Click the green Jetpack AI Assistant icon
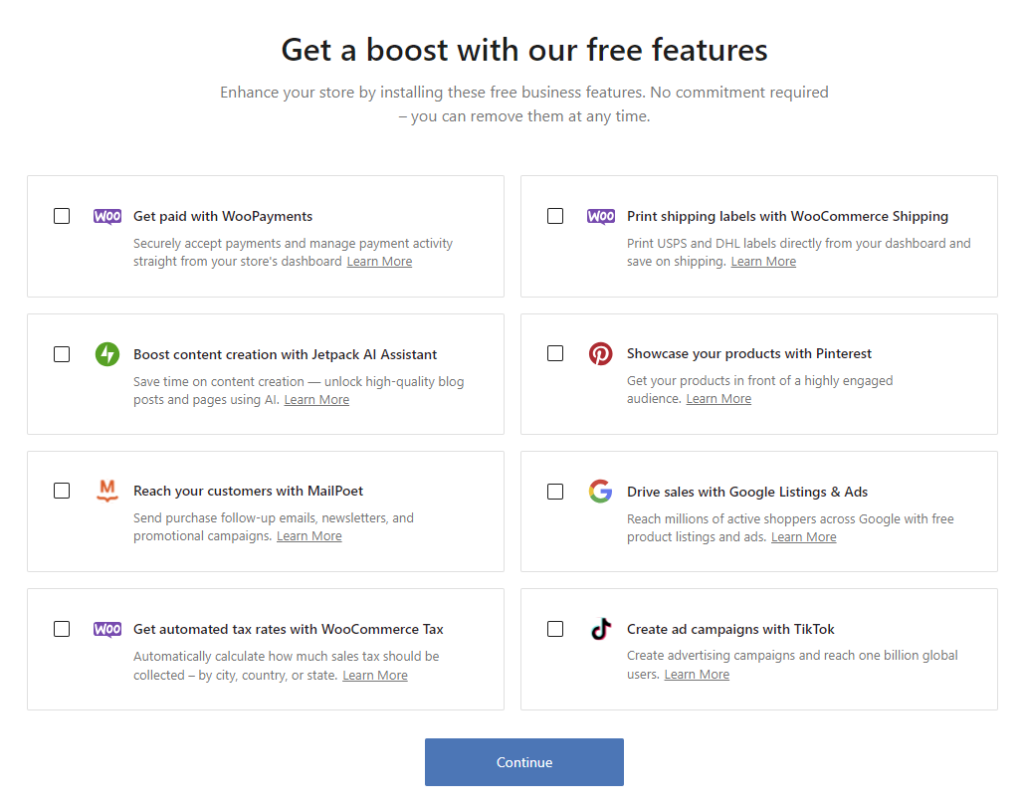This screenshot has height=809, width=1024. [107, 354]
